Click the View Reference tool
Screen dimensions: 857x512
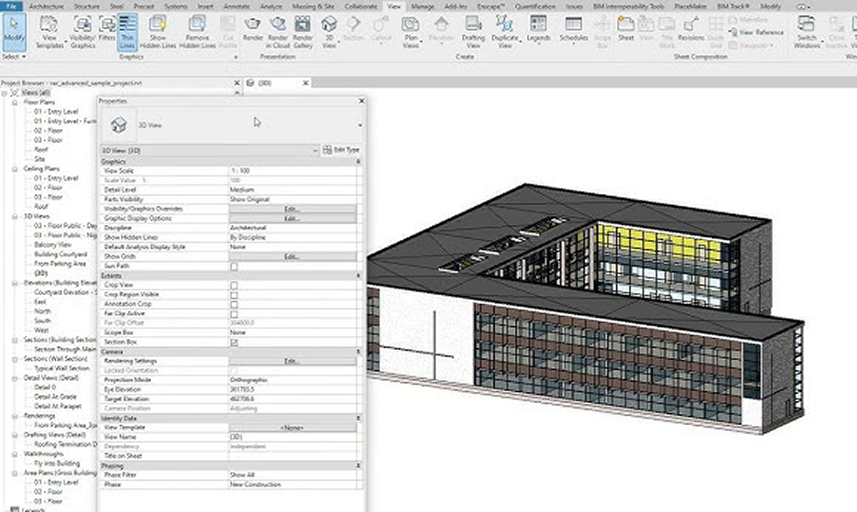coord(757,33)
